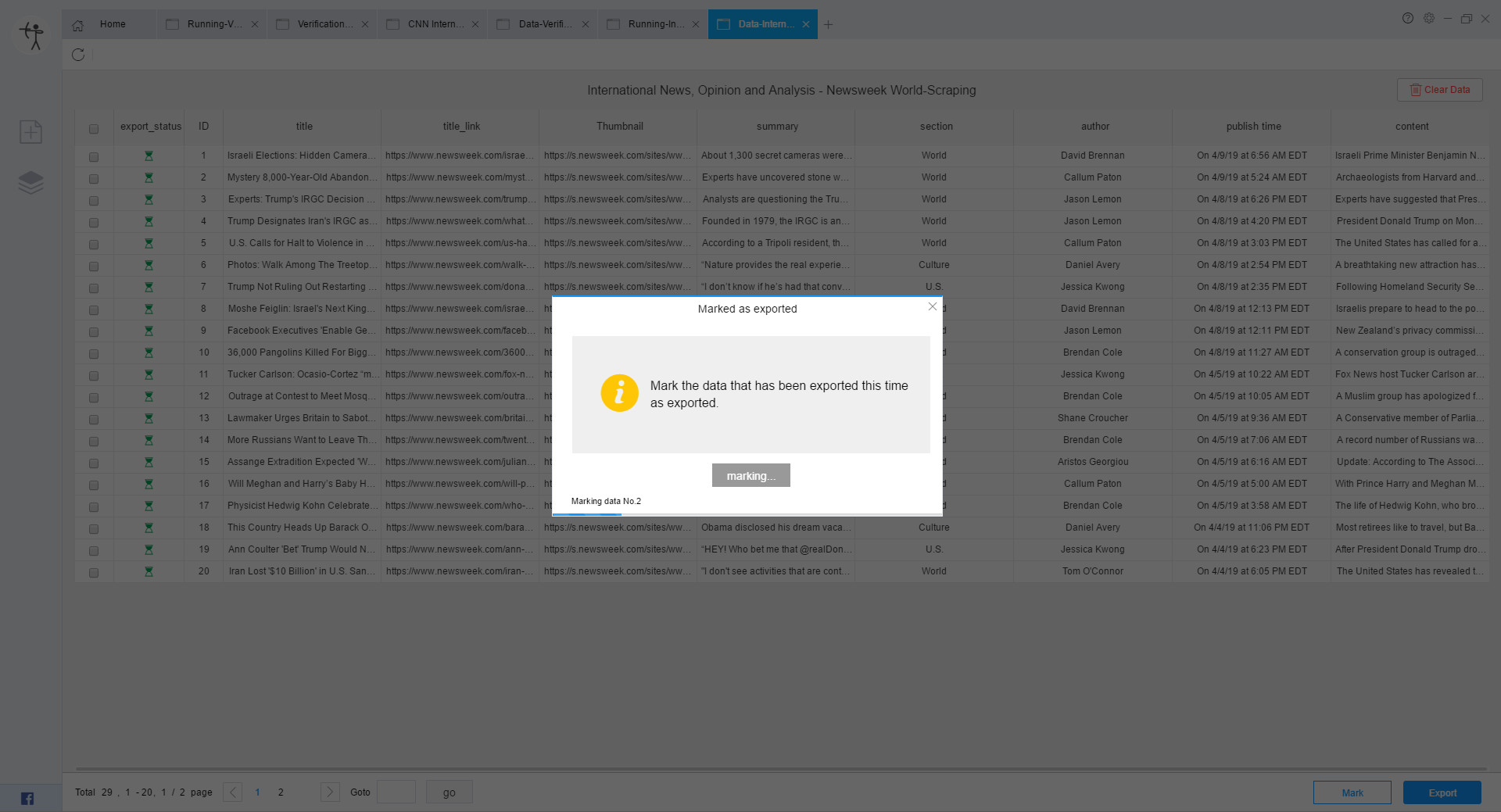Switch to the Home tab
This screenshot has width=1501, height=812.
coord(109,24)
